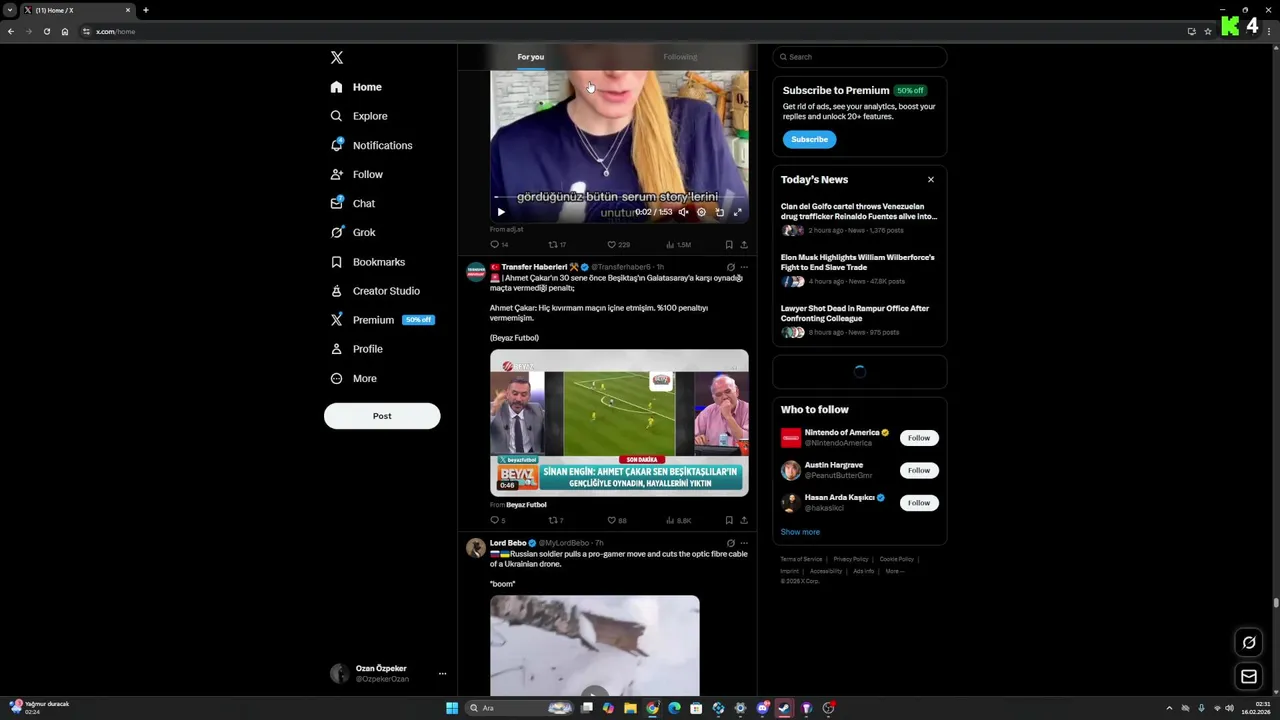The height and width of the screenshot is (720, 1280).
Task: Open the Explore page
Action: click(359, 116)
